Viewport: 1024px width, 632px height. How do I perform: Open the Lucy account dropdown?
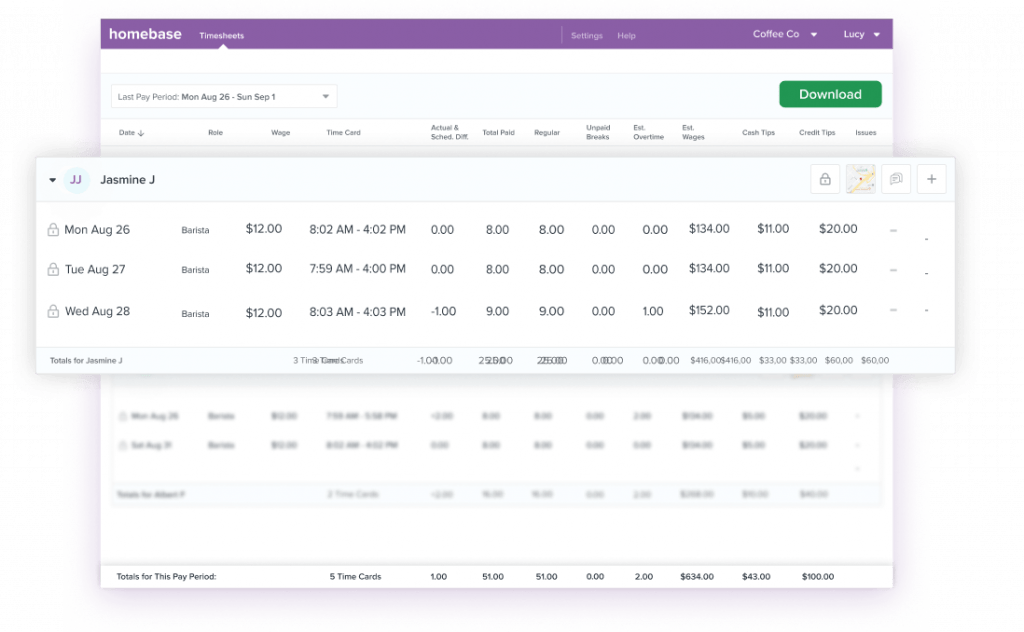click(x=862, y=33)
